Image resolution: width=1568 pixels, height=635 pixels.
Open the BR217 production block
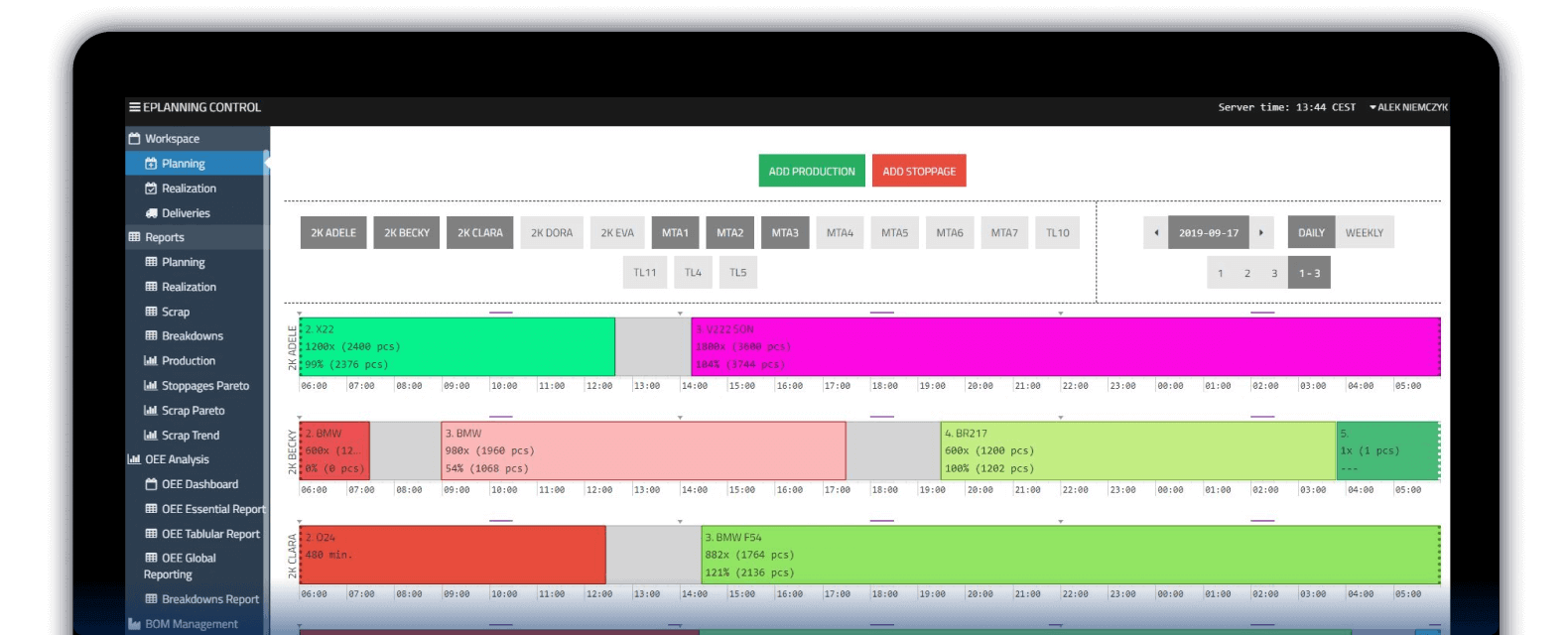[1139, 450]
